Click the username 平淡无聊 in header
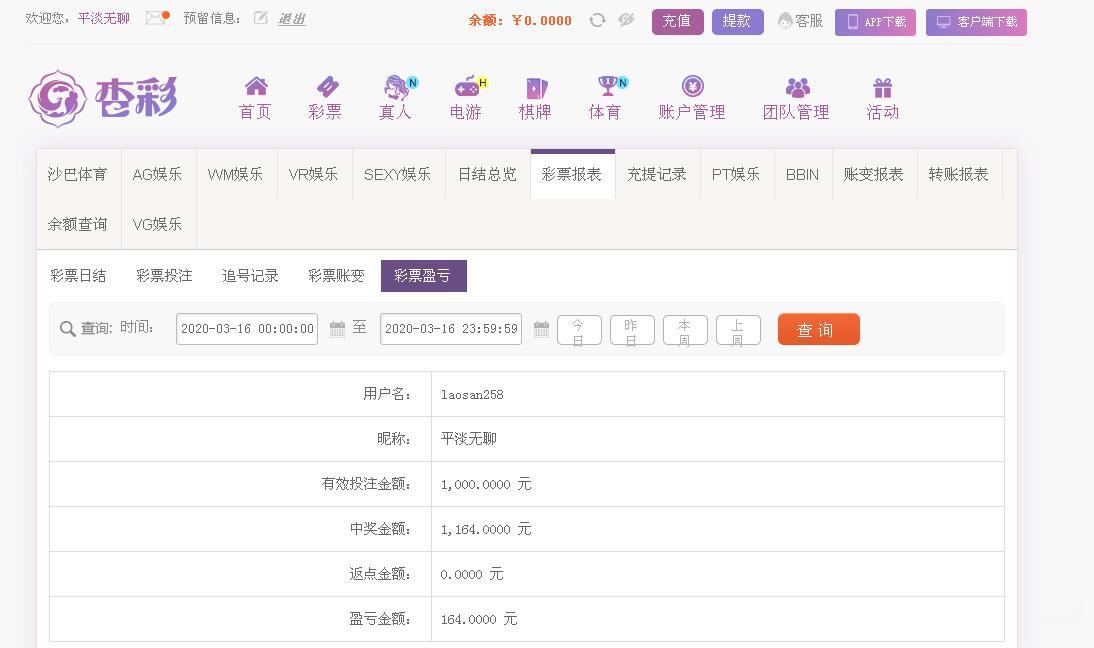This screenshot has width=1094, height=648. coord(103,18)
